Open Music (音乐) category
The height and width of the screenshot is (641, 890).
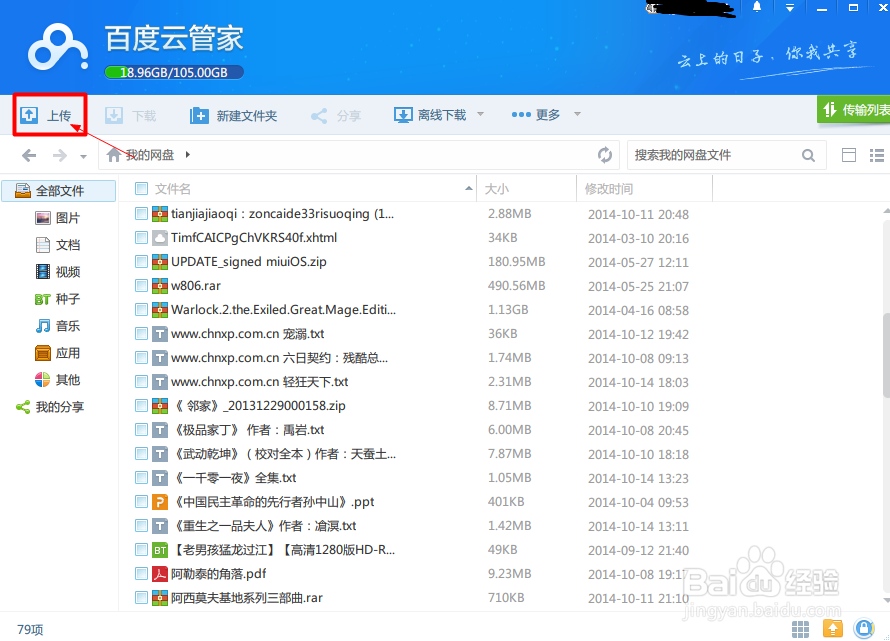pyautogui.click(x=57, y=326)
